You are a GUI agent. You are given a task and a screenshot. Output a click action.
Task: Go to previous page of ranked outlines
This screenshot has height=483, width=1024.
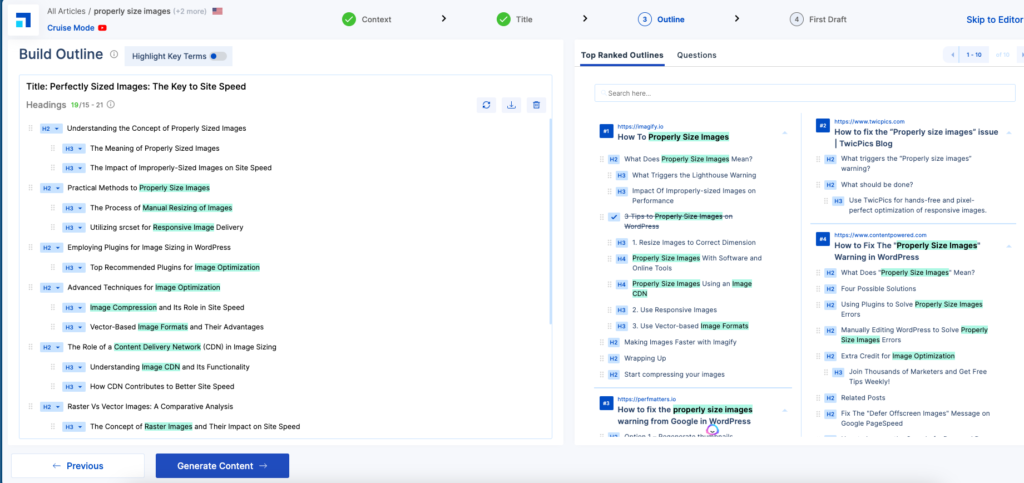[953, 55]
